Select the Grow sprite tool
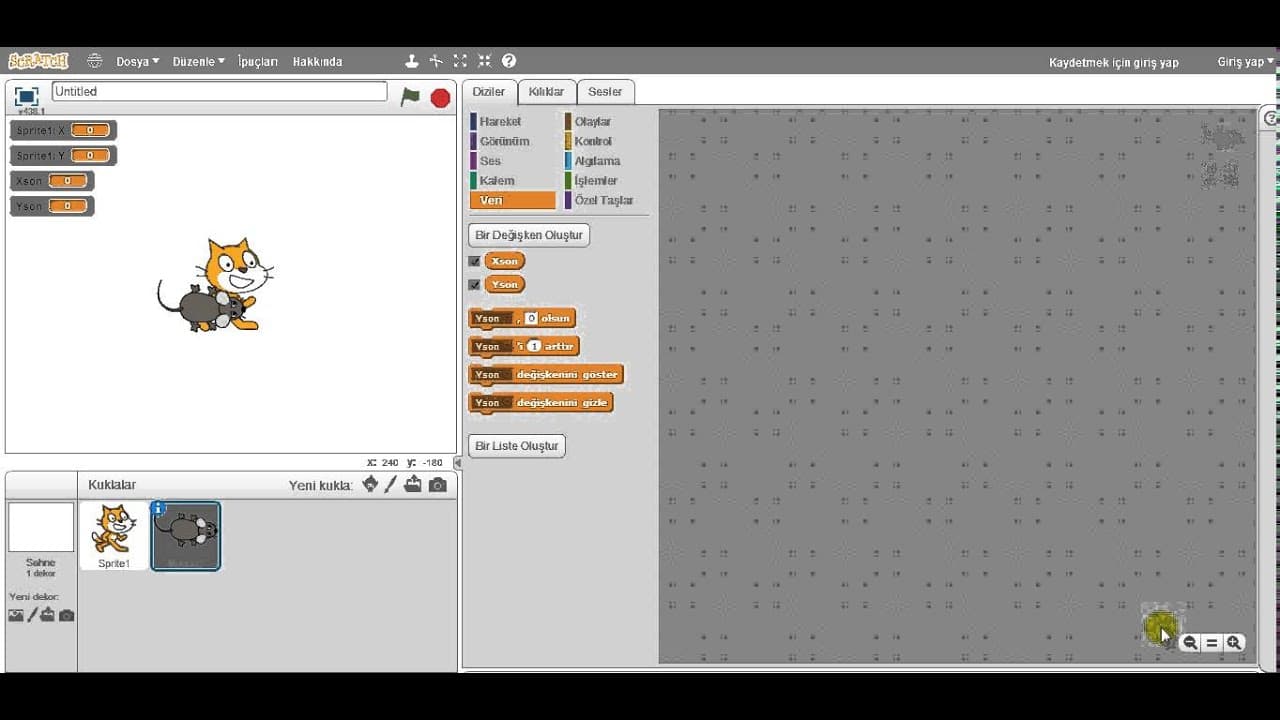Viewport: 1280px width, 720px height. click(460, 61)
